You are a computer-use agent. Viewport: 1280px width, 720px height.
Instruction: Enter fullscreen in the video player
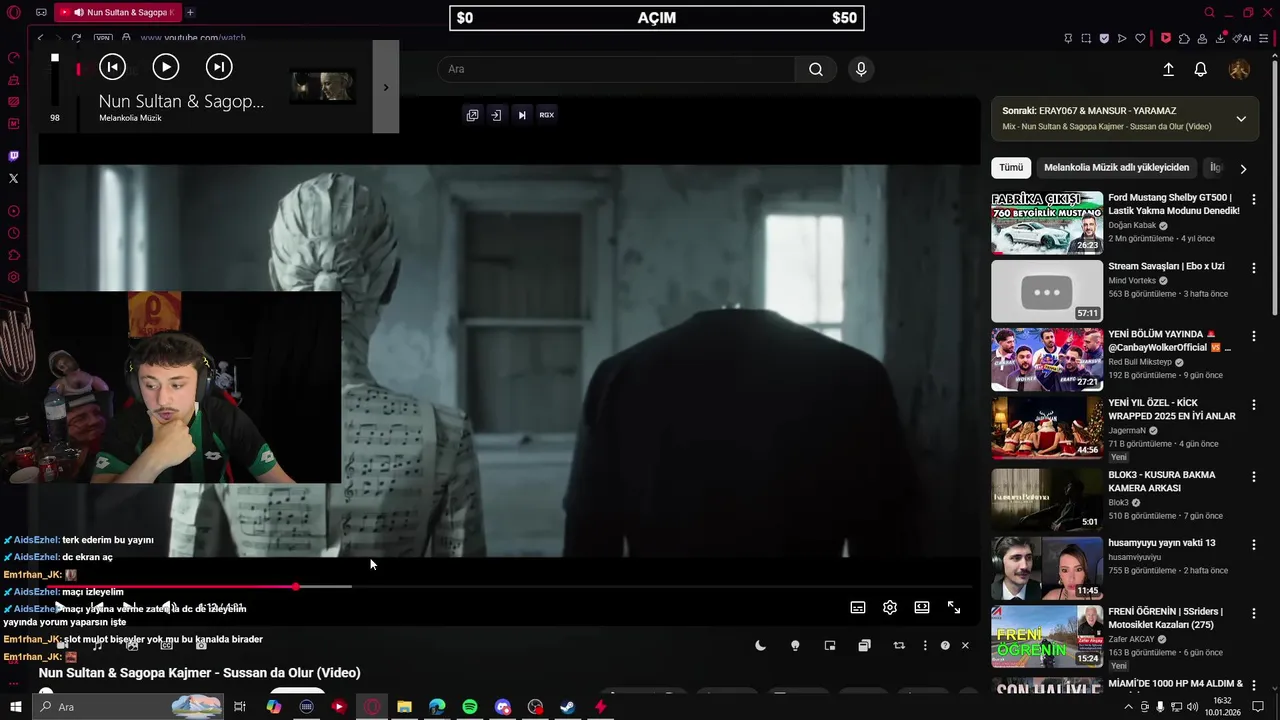[x=954, y=607]
